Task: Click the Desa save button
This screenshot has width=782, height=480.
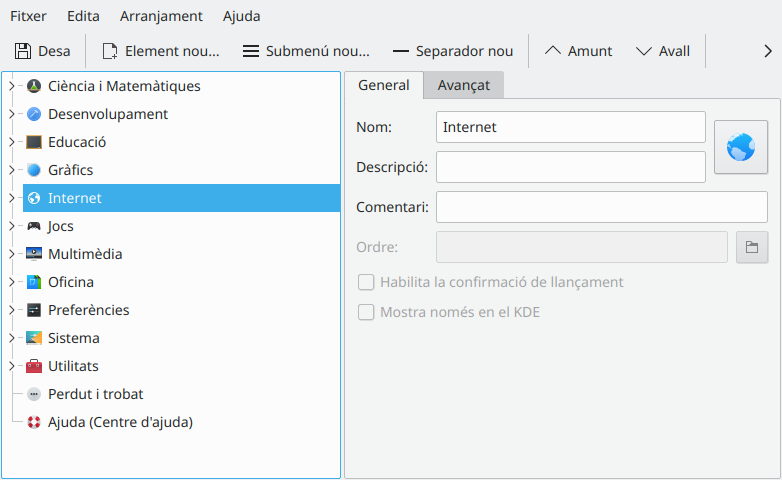Action: click(42, 51)
